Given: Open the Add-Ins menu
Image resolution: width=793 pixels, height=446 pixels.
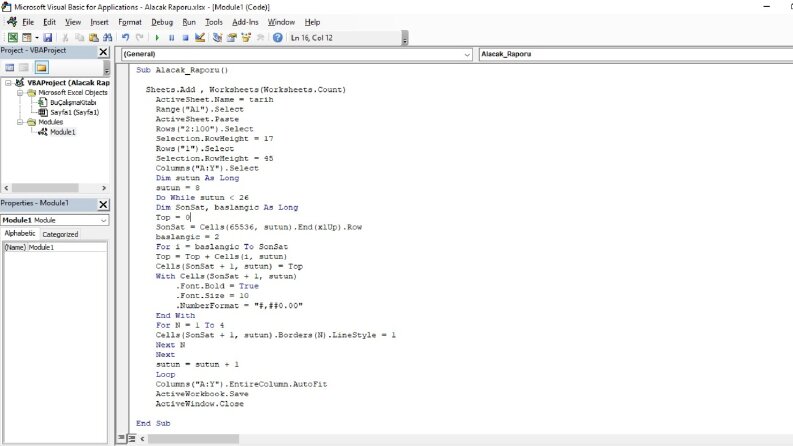Looking at the screenshot, I should pyautogui.click(x=245, y=22).
